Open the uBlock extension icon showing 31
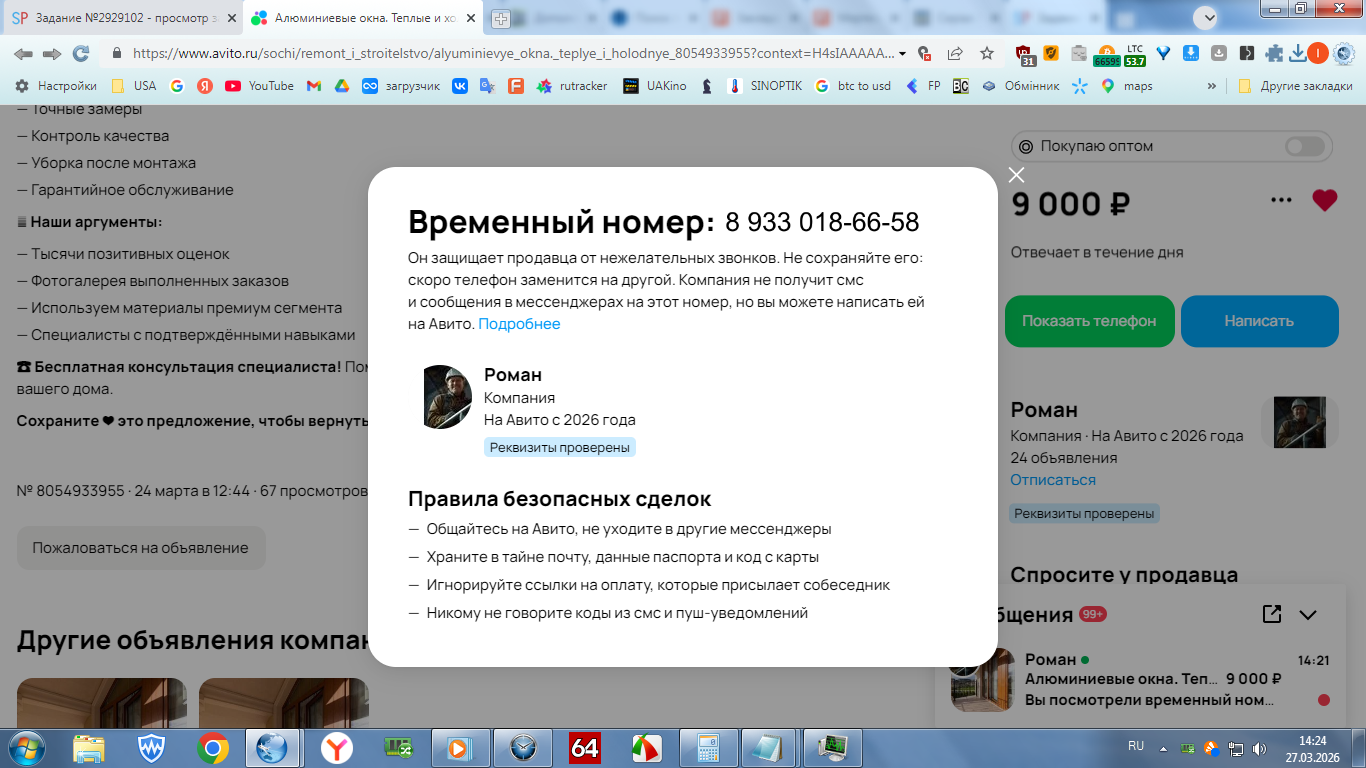The image size is (1366, 768). pyautogui.click(x=1025, y=54)
